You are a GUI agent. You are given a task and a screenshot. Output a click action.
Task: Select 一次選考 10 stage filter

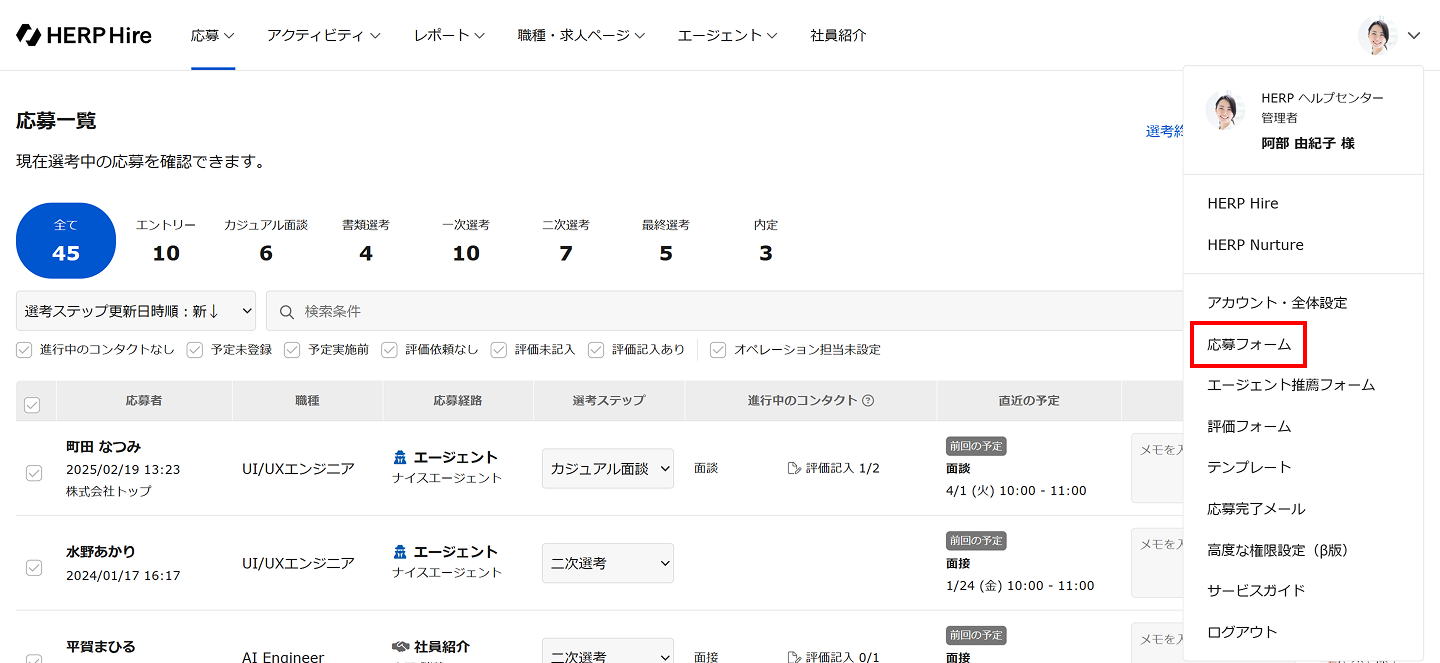[466, 241]
